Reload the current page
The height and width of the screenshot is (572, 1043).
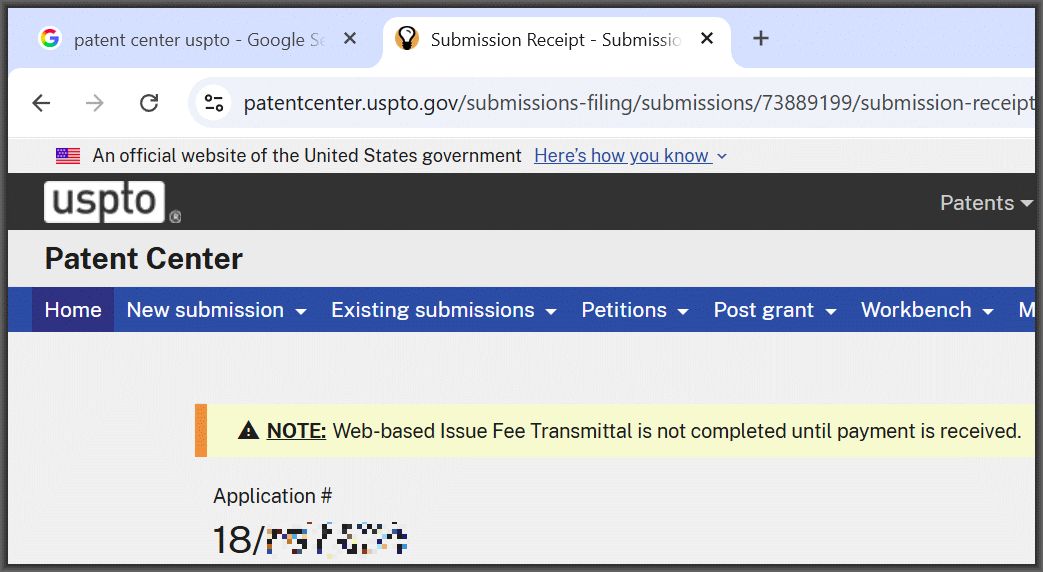coord(149,103)
